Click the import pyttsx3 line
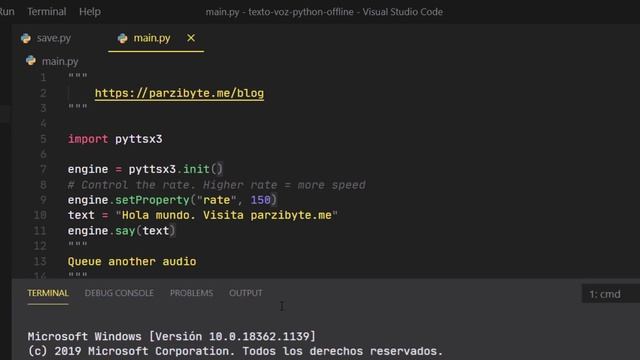This screenshot has width=640, height=360. click(115, 139)
